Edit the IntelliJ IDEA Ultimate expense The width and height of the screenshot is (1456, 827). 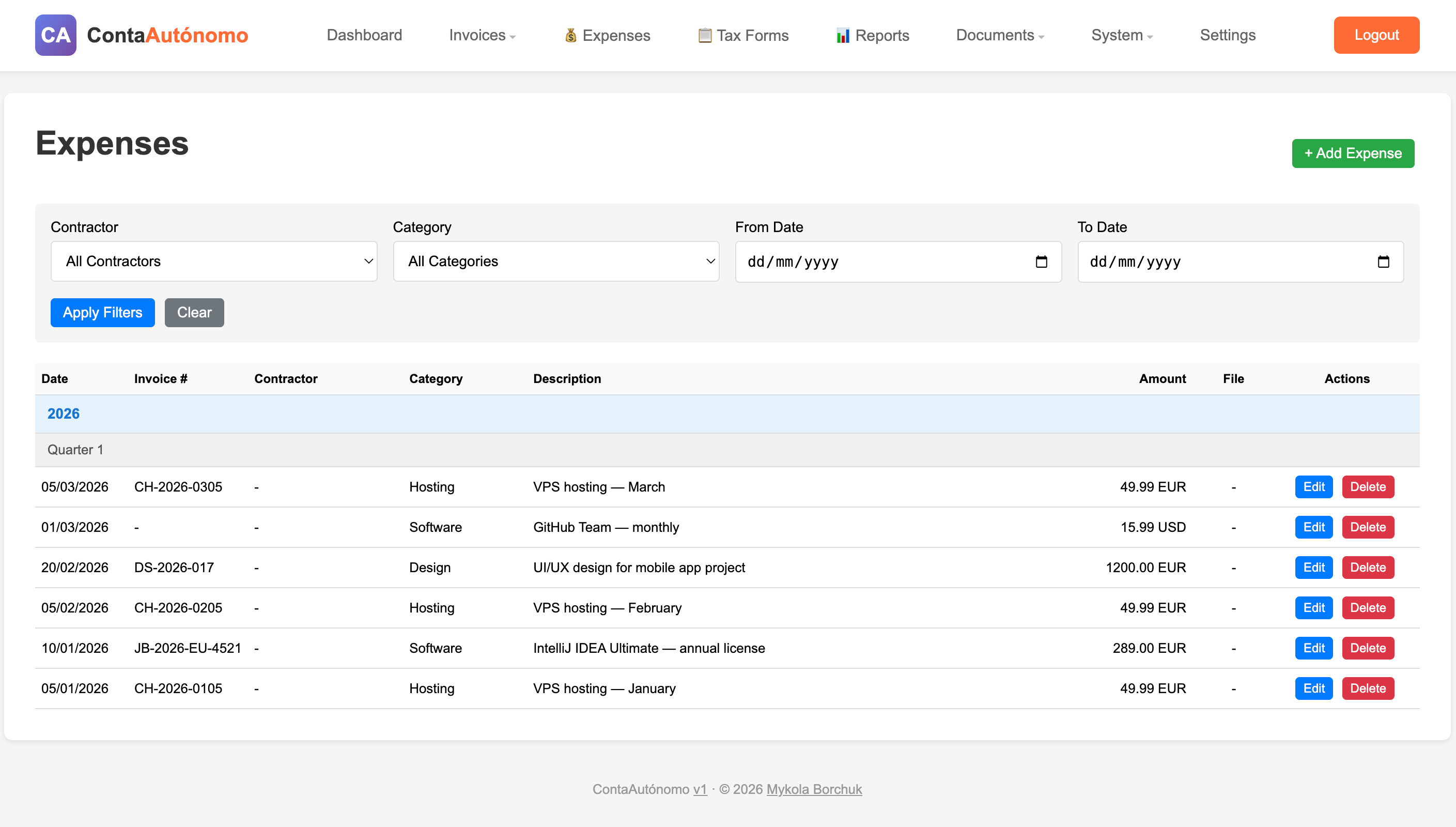tap(1313, 648)
